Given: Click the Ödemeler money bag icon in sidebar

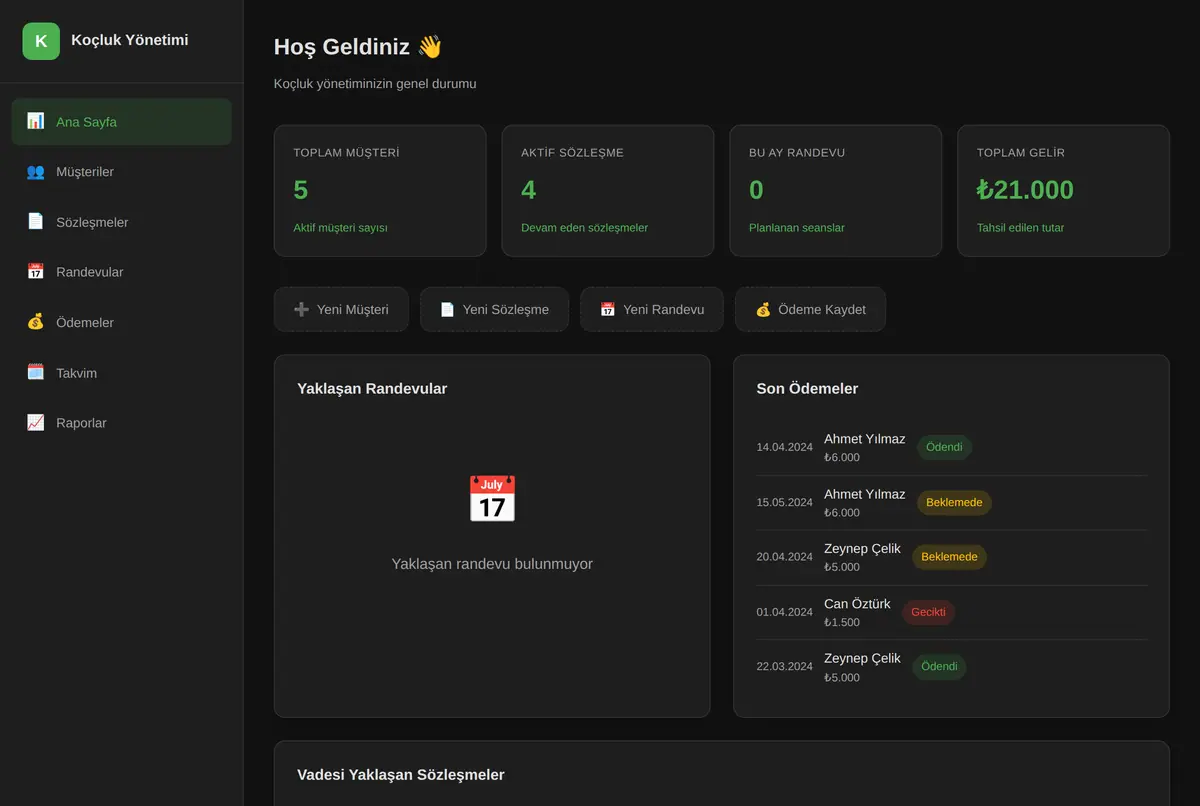Looking at the screenshot, I should (x=35, y=322).
